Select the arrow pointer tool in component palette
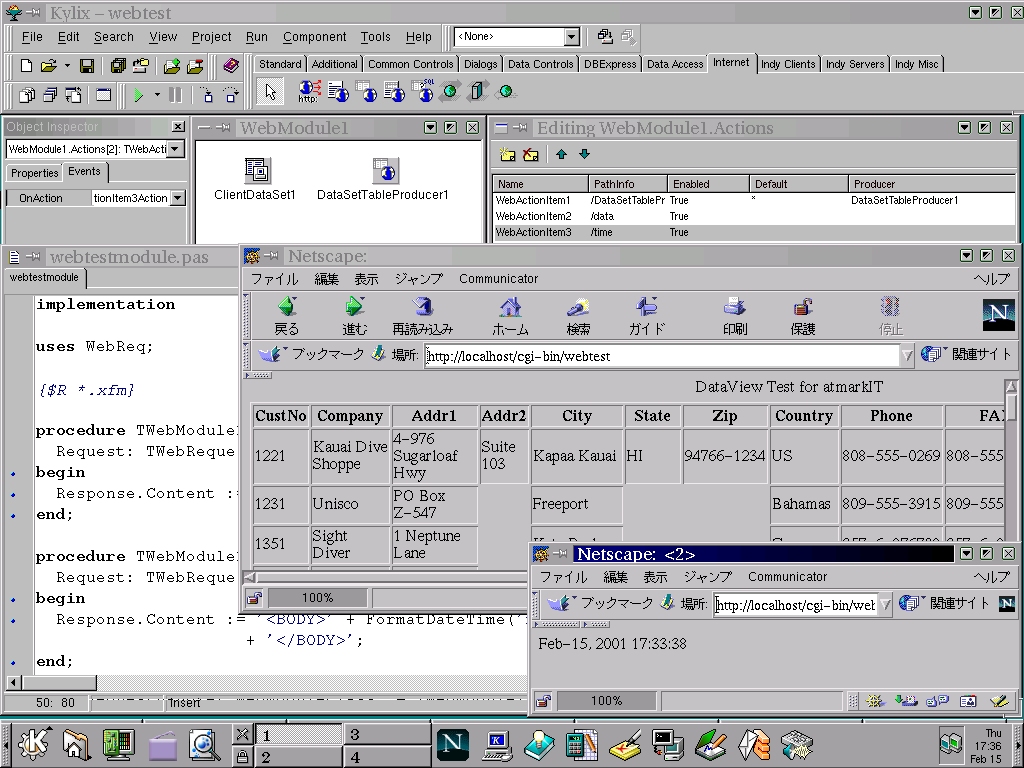The image size is (1024, 768). pos(270,91)
